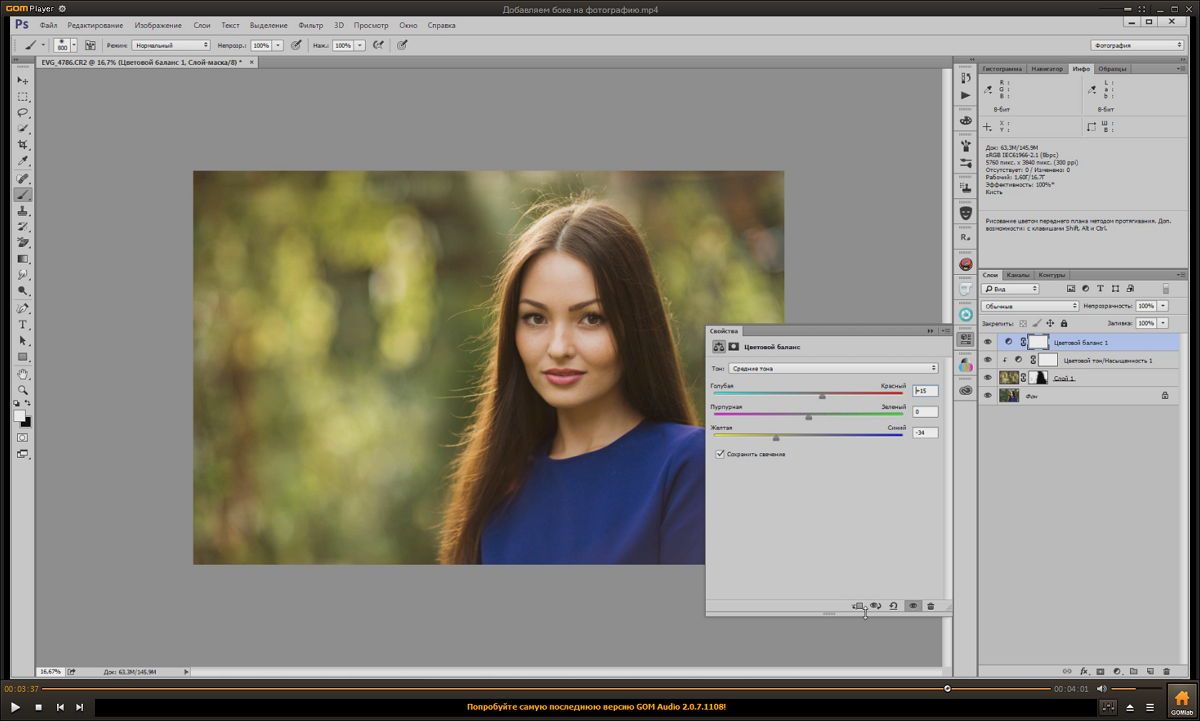Click the 'Голубая/Красный' value input field
Screen dimensions: 1200x721
(925, 391)
